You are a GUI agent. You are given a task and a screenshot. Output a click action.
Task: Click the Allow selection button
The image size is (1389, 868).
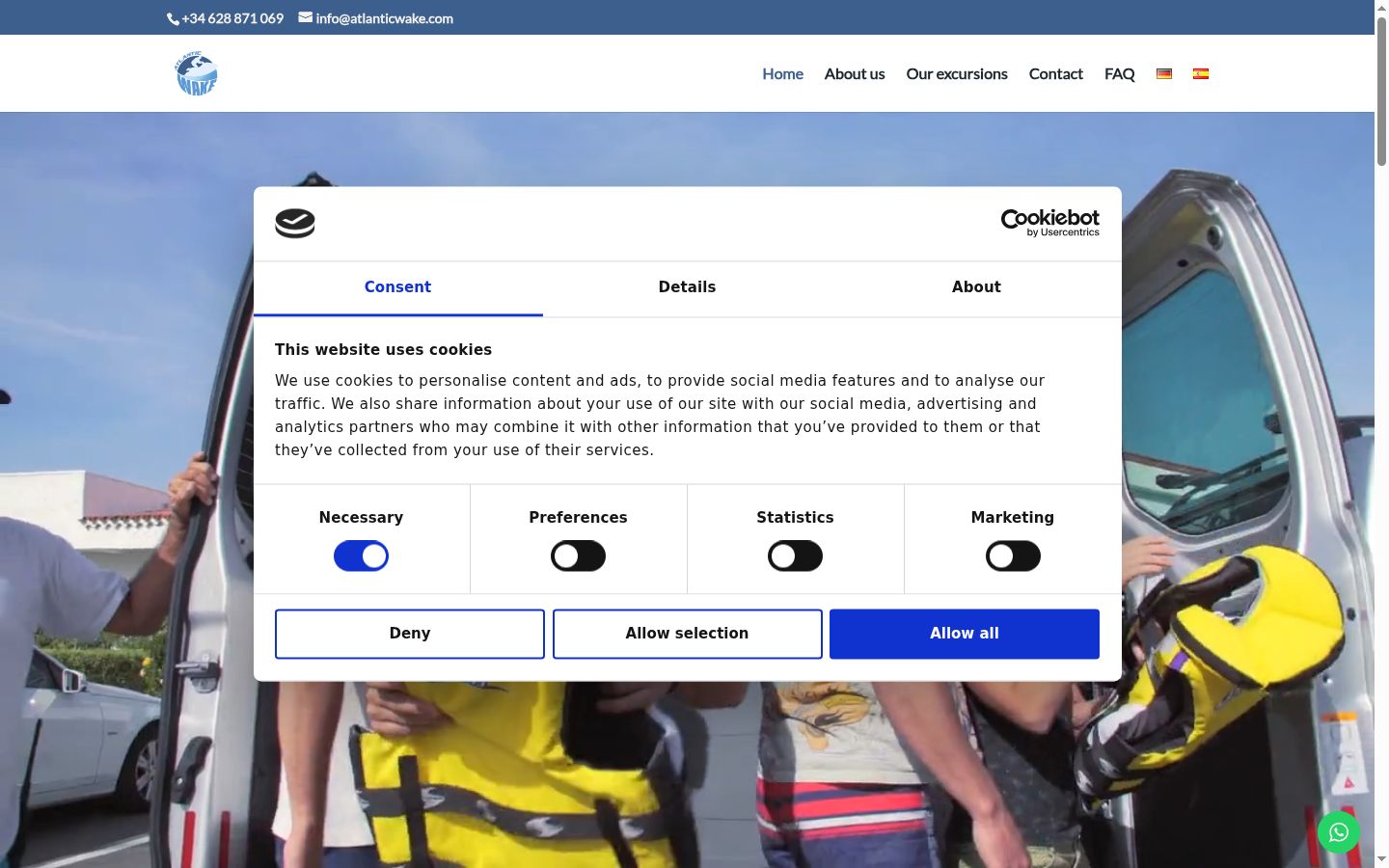687,634
